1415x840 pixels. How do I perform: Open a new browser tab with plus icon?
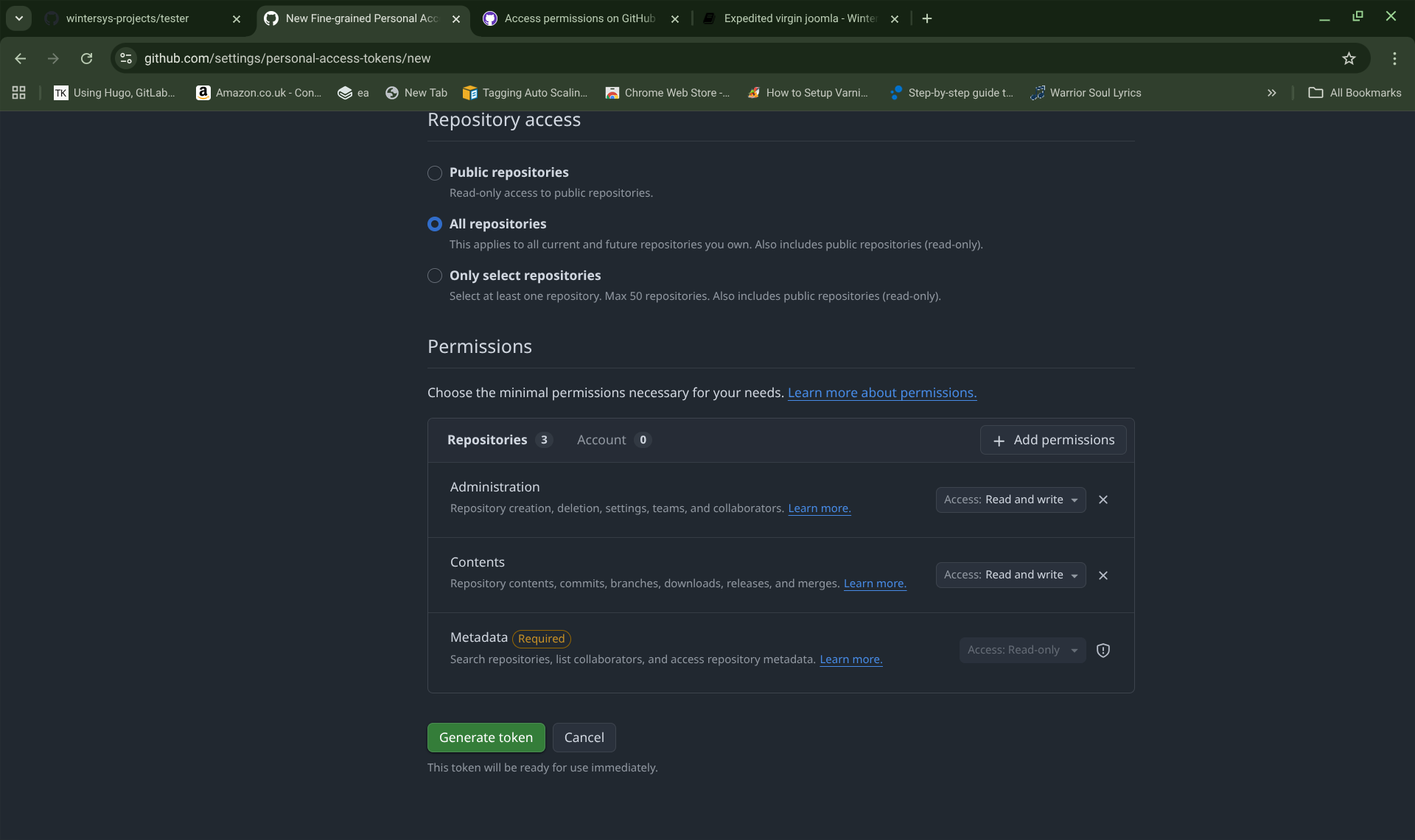coord(927,18)
